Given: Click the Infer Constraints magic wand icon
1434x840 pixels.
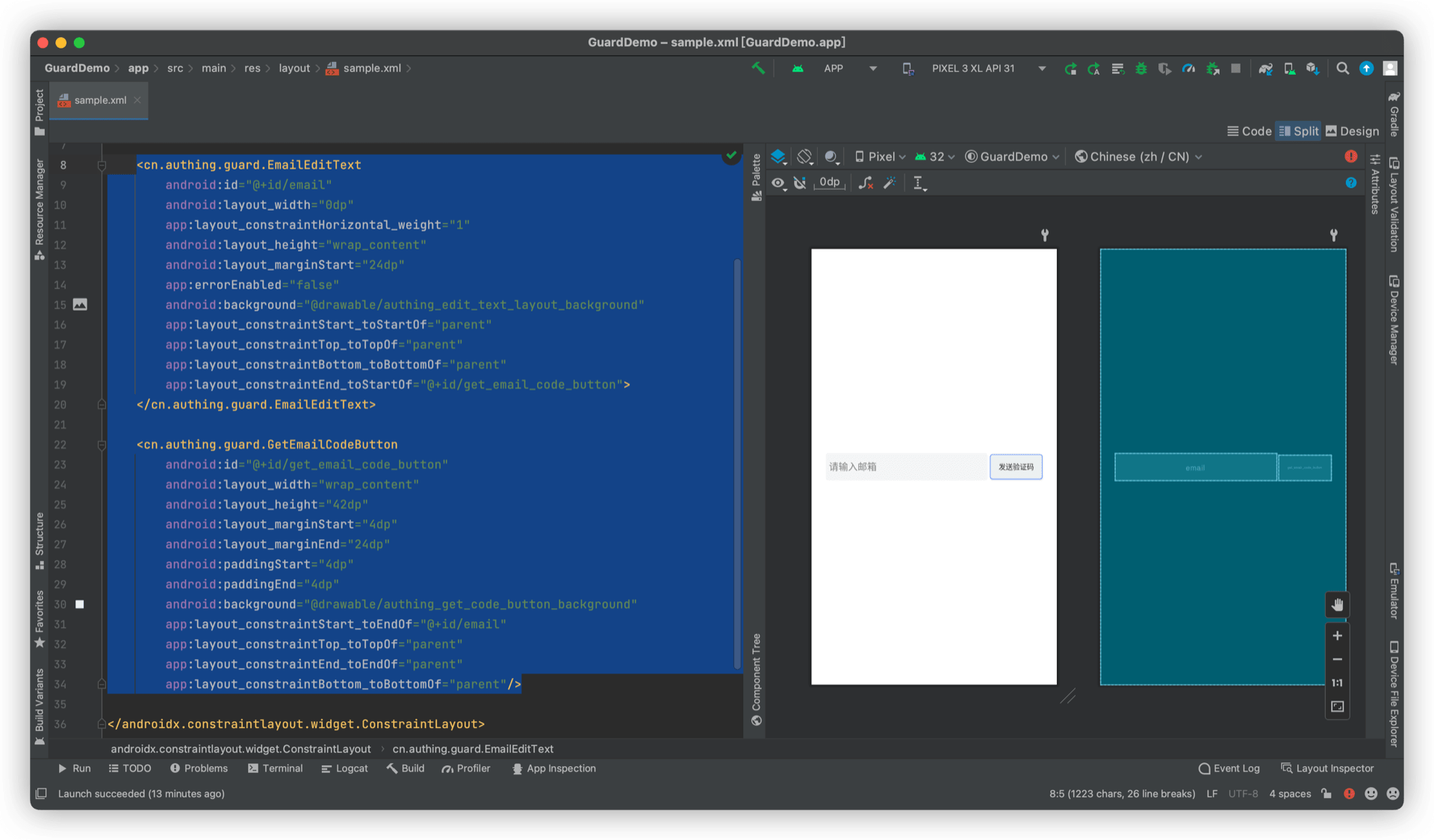Looking at the screenshot, I should click(890, 183).
